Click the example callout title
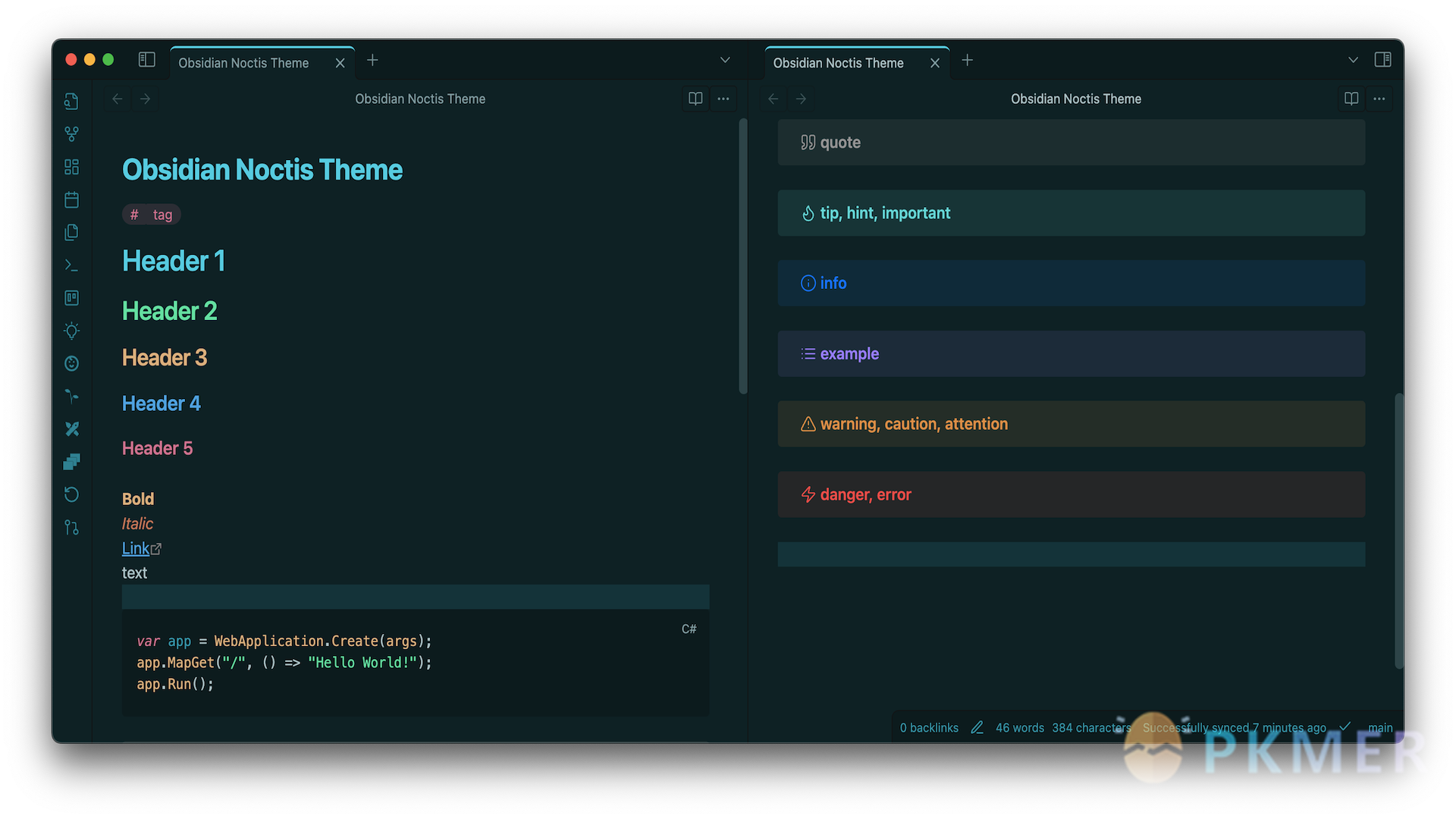1456x819 pixels. pyautogui.click(x=849, y=353)
